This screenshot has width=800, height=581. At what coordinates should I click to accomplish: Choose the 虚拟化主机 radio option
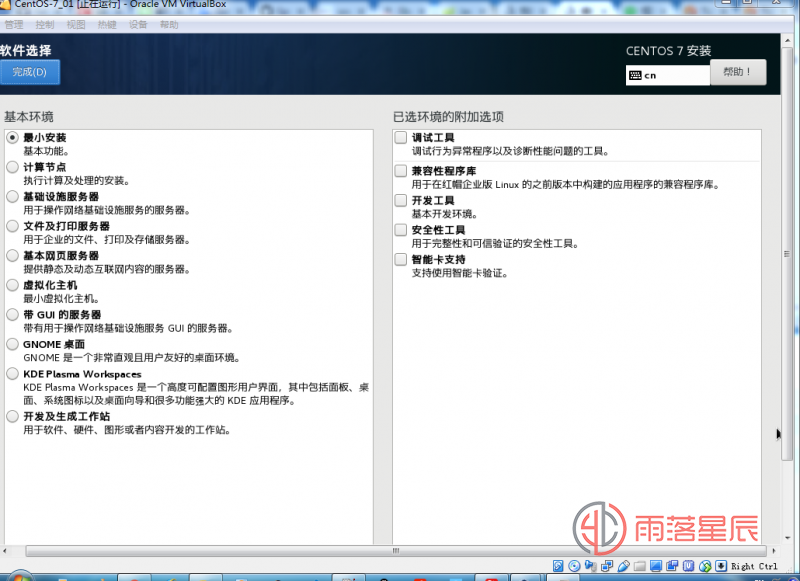coord(13,285)
